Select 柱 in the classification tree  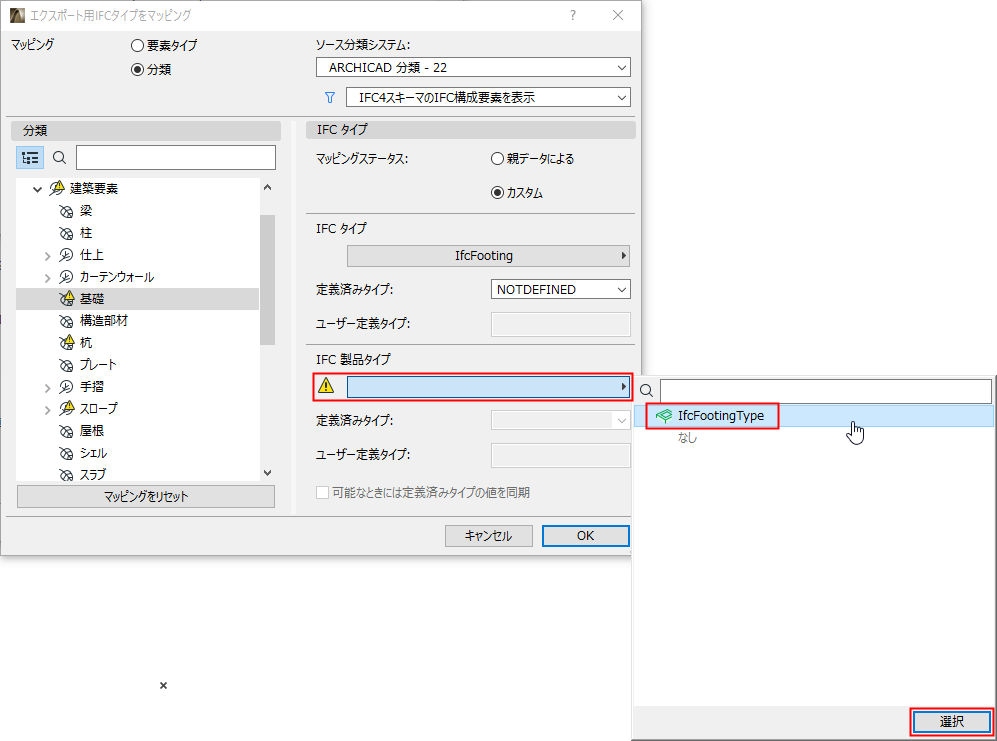click(86, 233)
